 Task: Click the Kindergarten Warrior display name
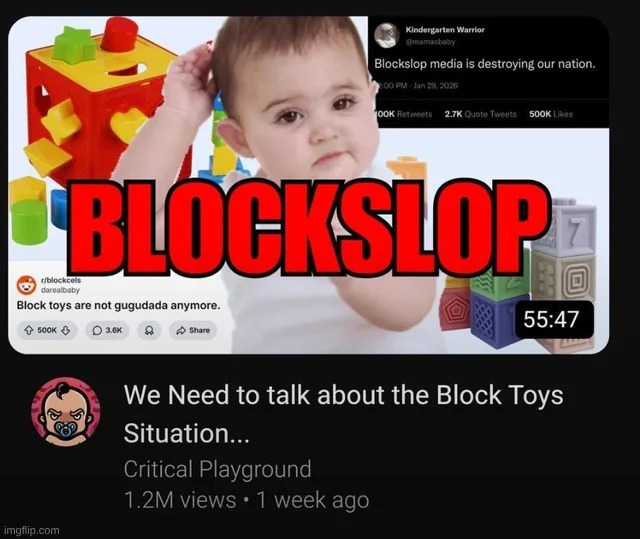pyautogui.click(x=445, y=30)
